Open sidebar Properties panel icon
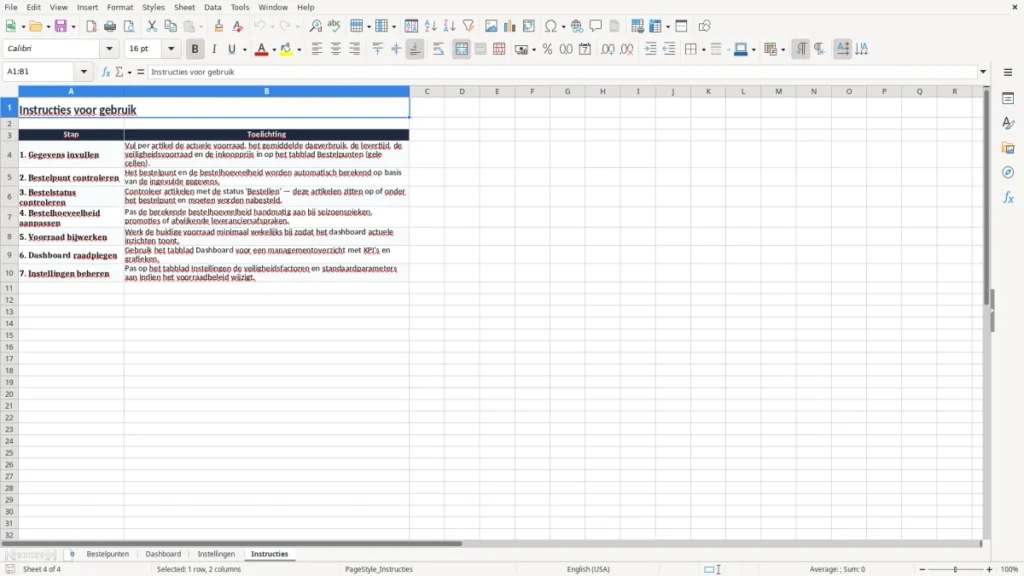1024x576 pixels. 1008,99
